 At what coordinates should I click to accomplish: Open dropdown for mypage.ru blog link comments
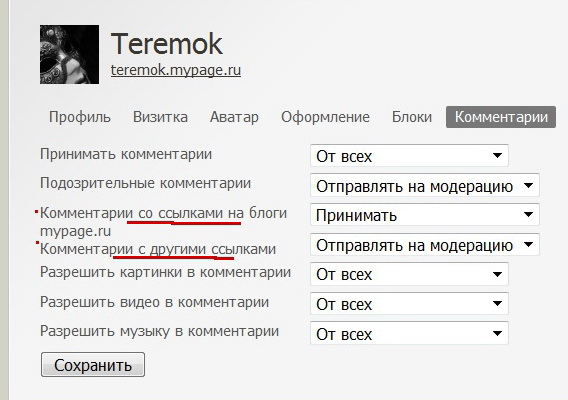pyautogui.click(x=425, y=215)
